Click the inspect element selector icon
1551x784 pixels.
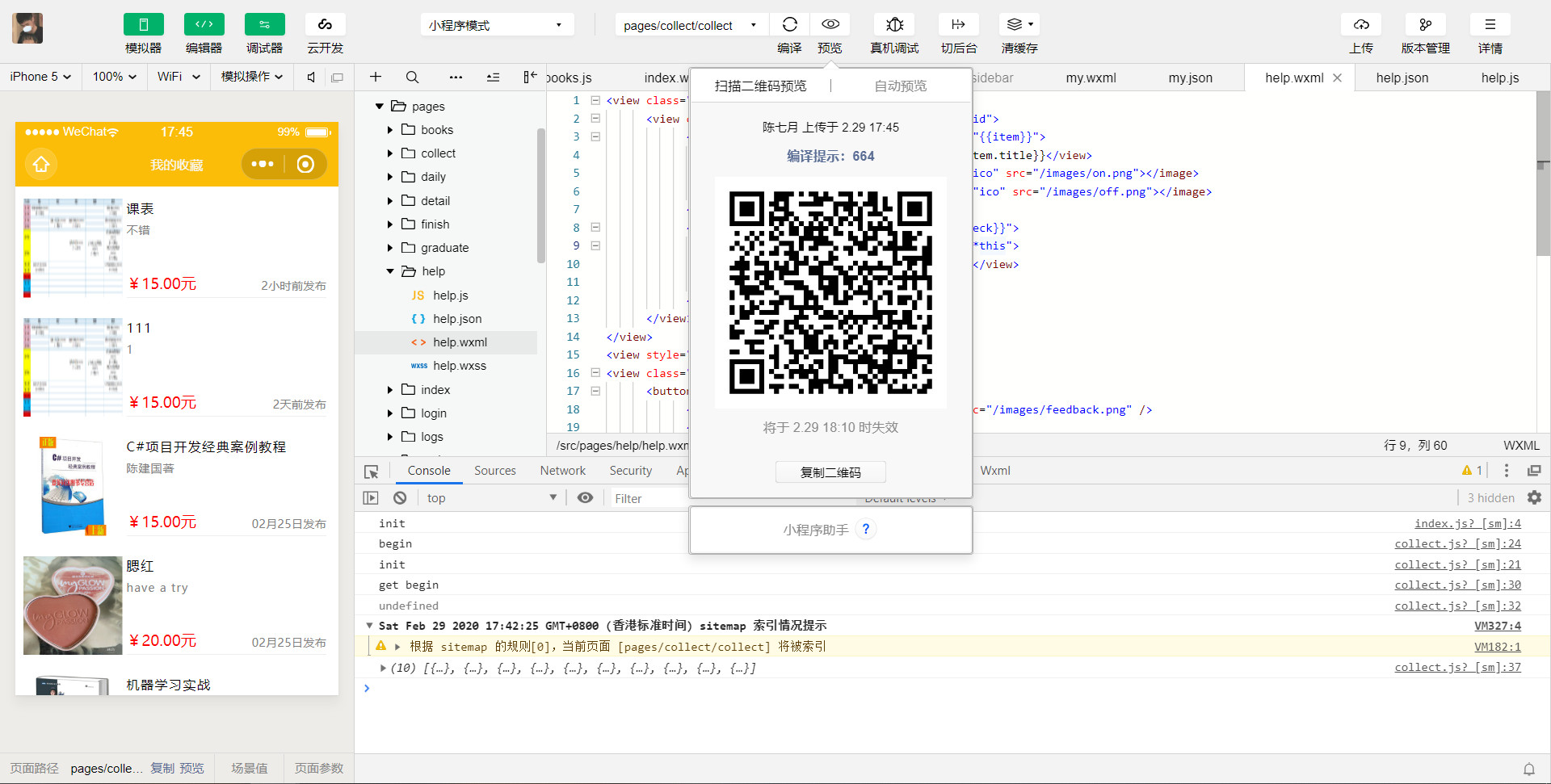pos(372,472)
